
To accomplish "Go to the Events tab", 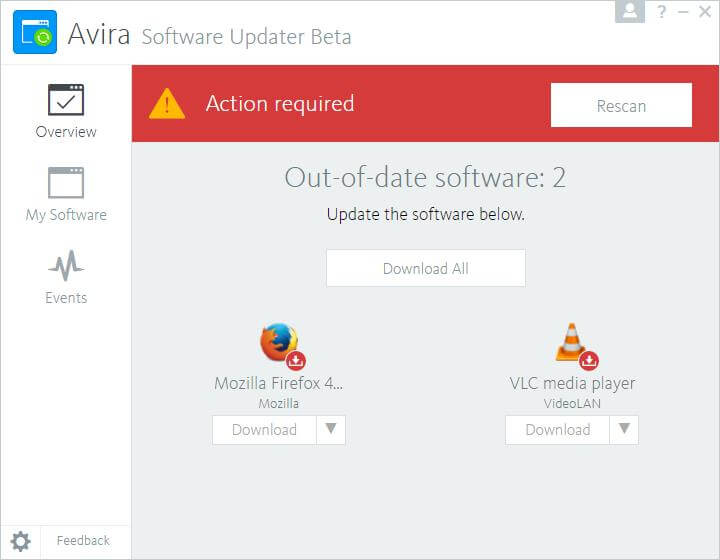I will point(66,277).
